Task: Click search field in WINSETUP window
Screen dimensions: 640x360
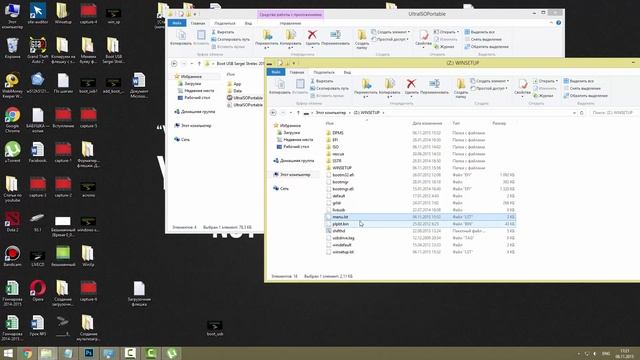Action: (x=614, y=113)
